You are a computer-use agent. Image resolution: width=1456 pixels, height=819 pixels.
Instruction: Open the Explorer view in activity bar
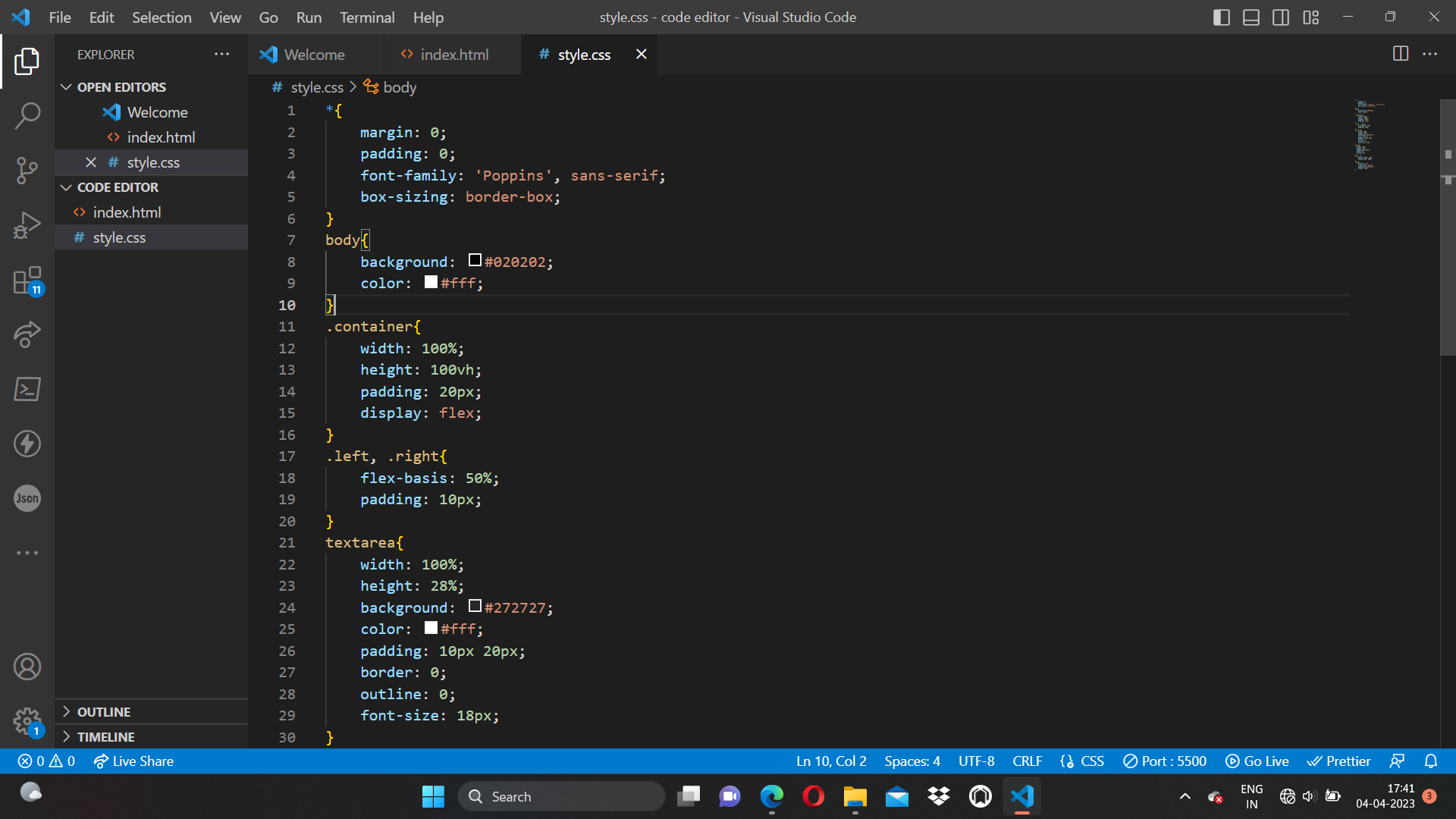(x=27, y=61)
